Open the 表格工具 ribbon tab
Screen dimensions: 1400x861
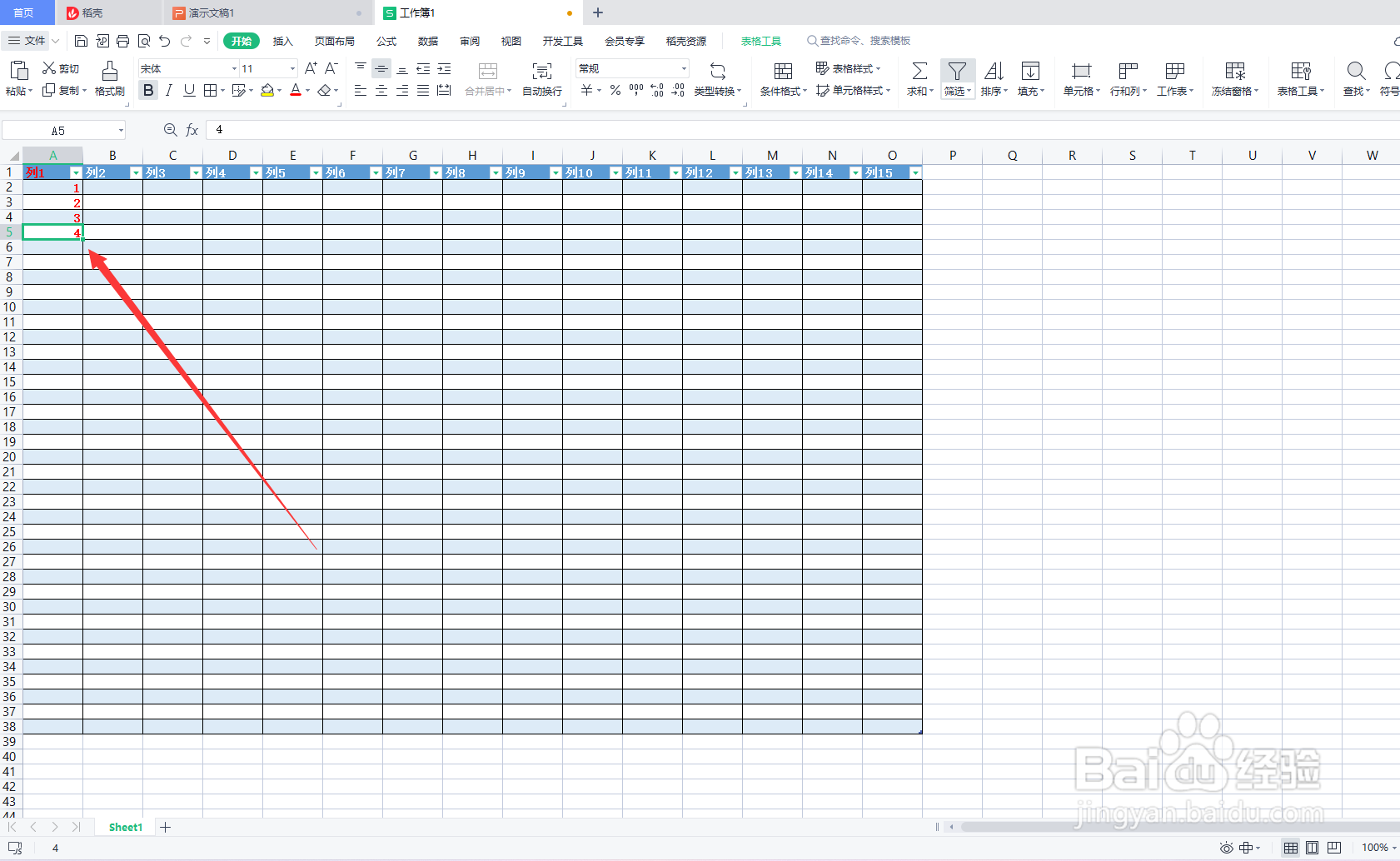tap(761, 41)
